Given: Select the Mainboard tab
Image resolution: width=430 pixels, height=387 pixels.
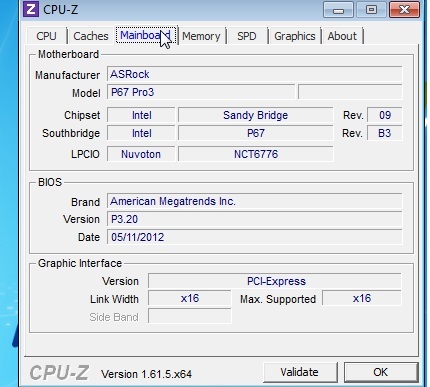Looking at the screenshot, I should click(x=146, y=35).
